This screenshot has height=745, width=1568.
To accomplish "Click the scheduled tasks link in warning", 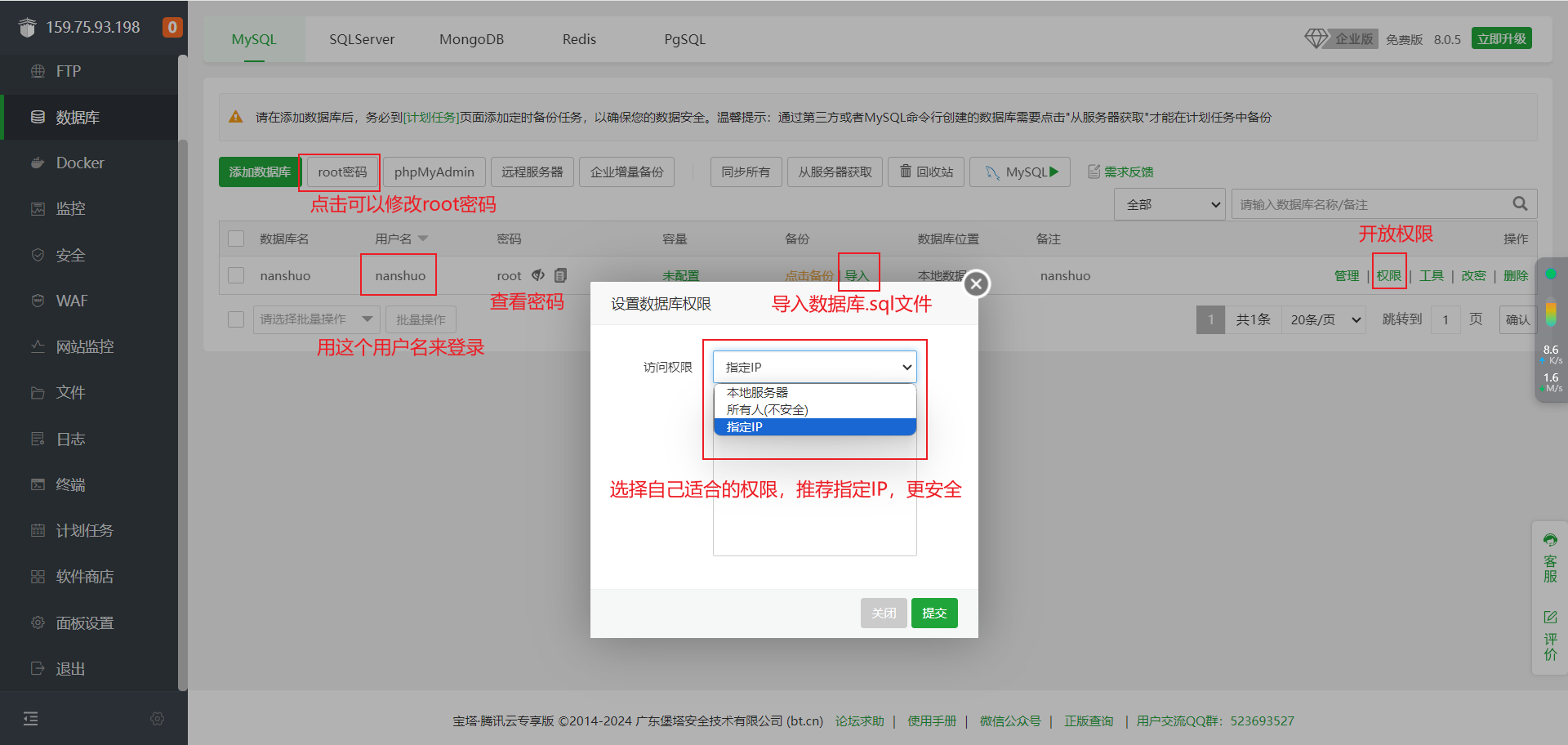I will click(431, 117).
